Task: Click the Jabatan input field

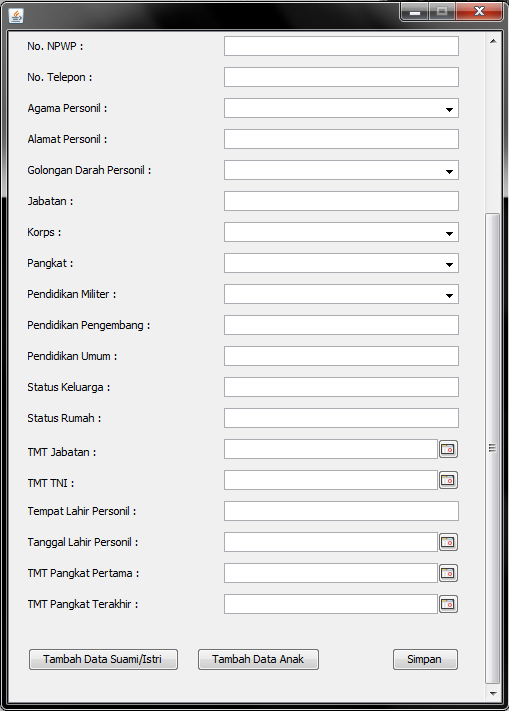Action: pos(341,201)
